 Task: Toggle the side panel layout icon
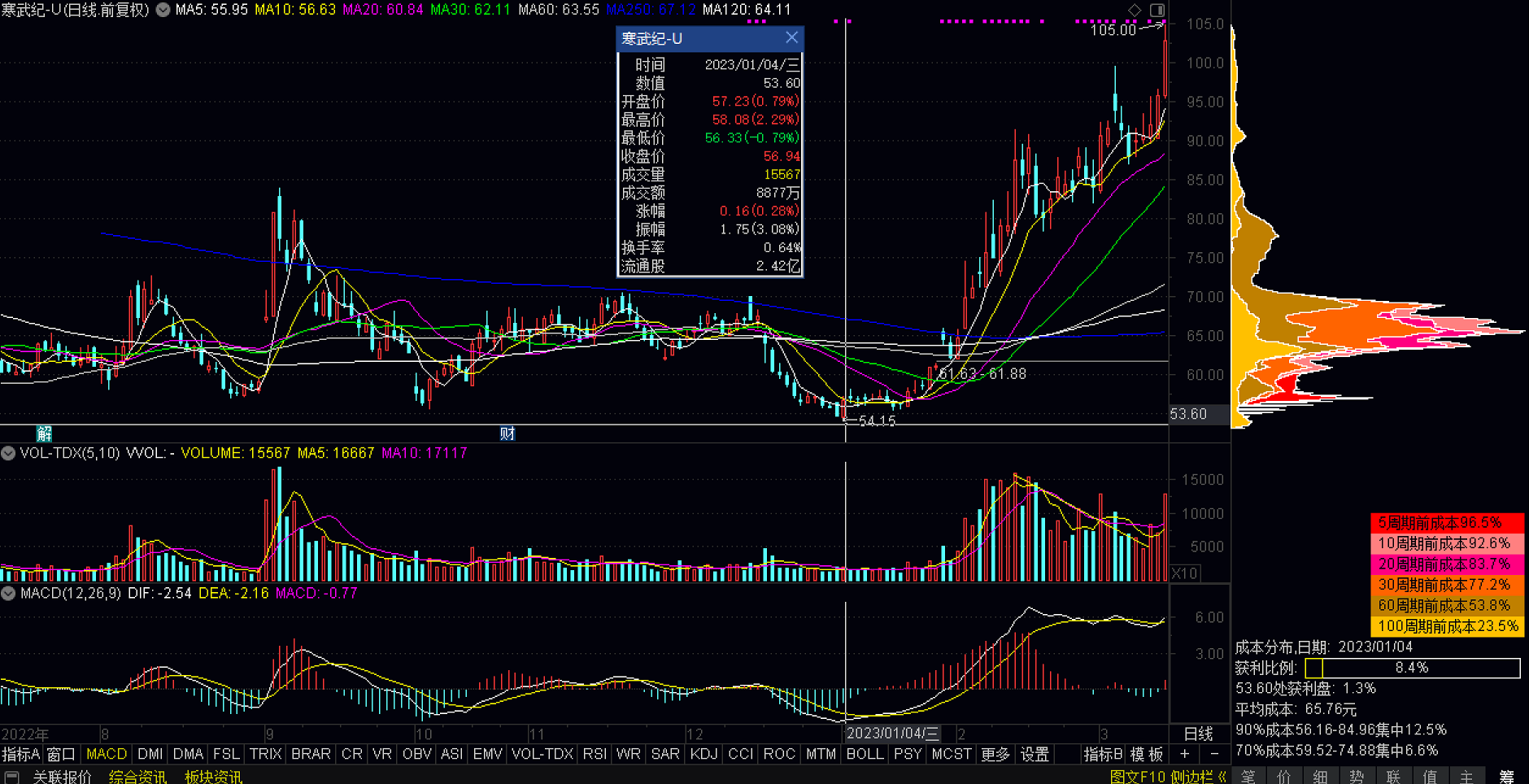coord(1157,10)
